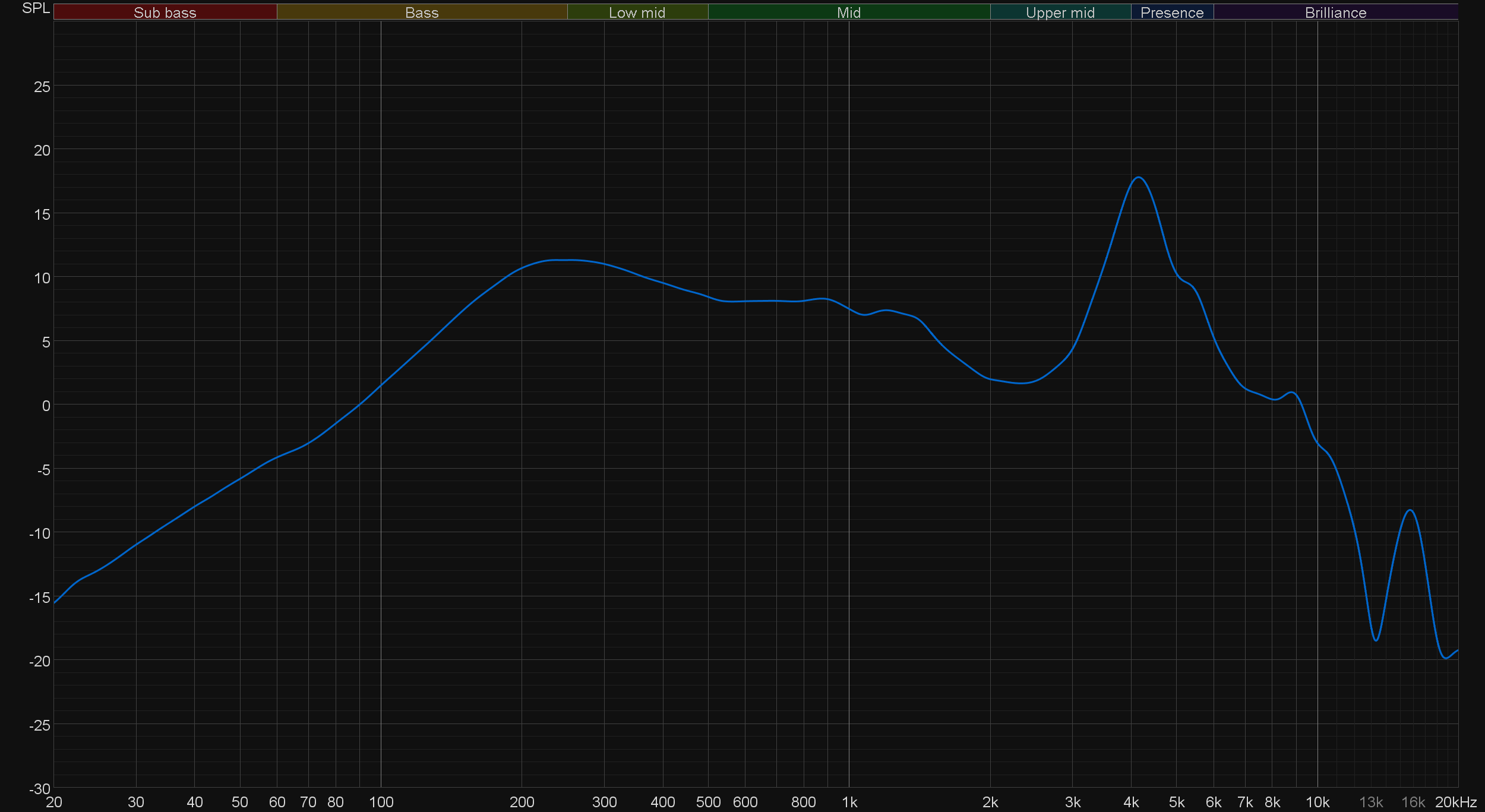
Task: Select the Mid band header
Action: tap(848, 12)
